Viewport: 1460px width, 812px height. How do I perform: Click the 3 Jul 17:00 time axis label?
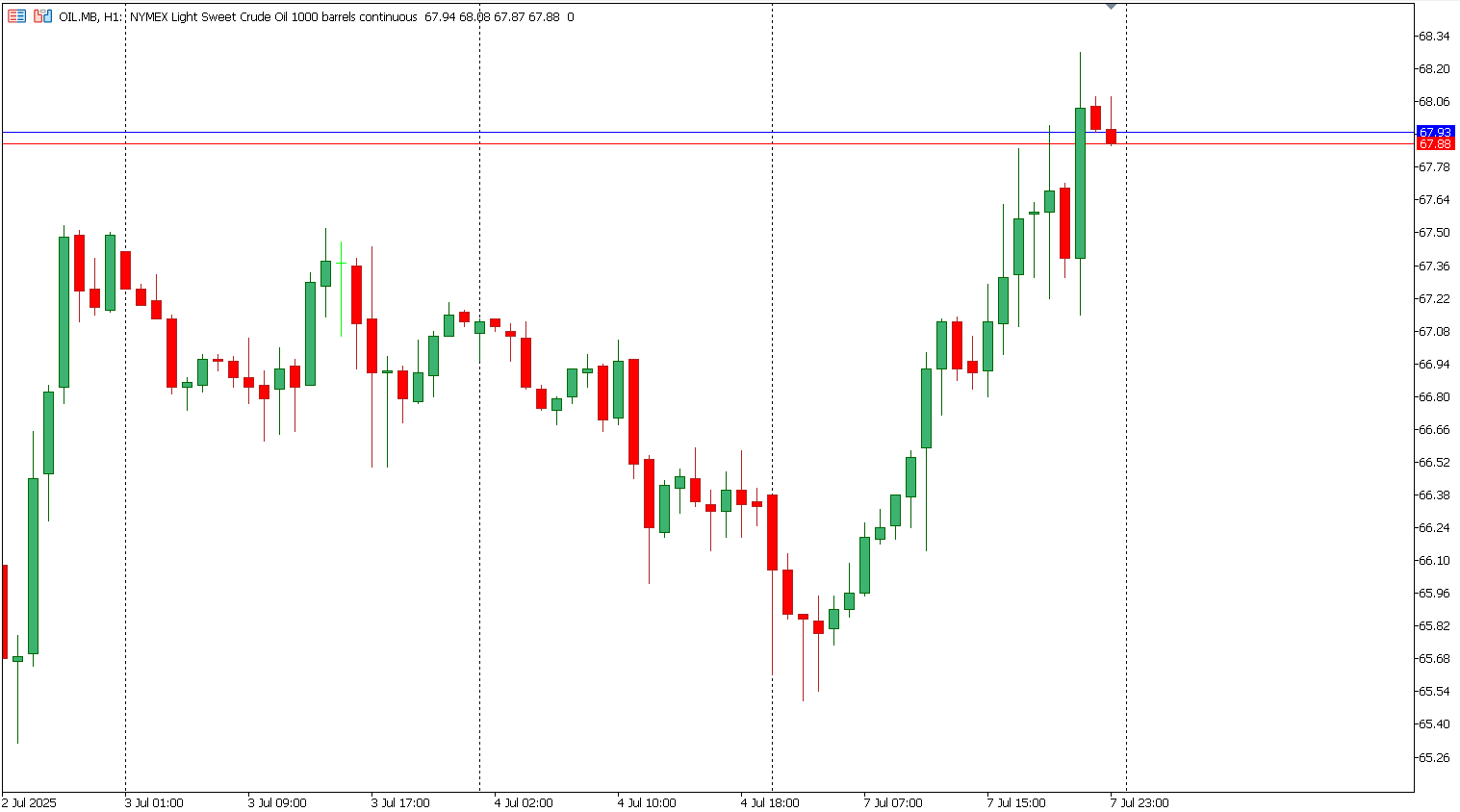point(400,802)
